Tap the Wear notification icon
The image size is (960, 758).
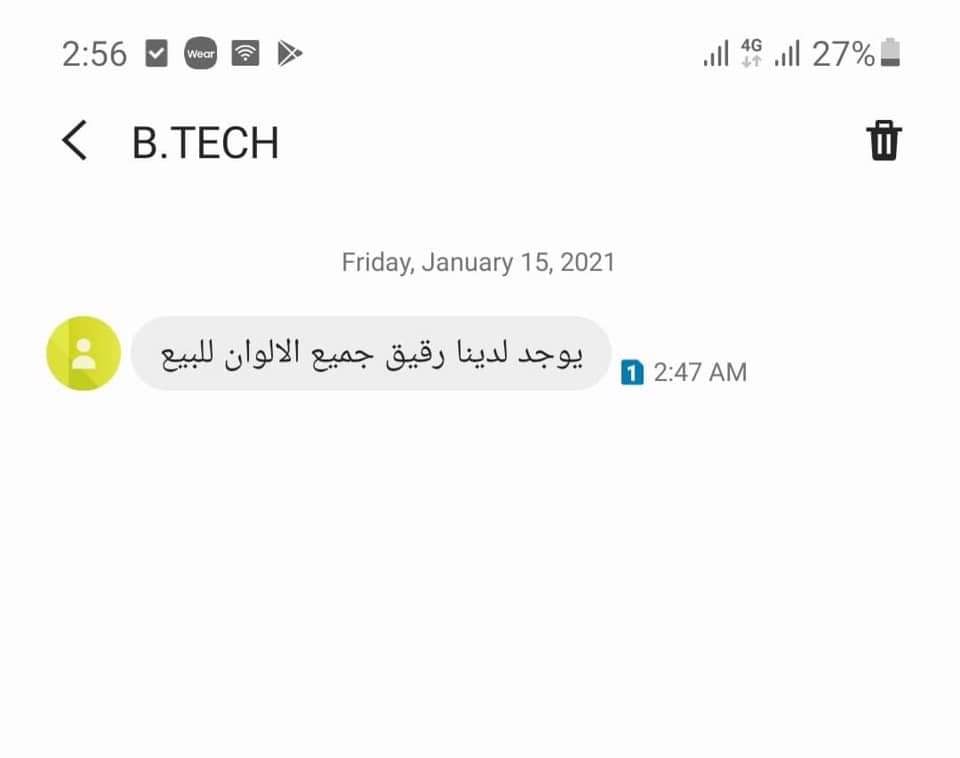click(x=201, y=53)
